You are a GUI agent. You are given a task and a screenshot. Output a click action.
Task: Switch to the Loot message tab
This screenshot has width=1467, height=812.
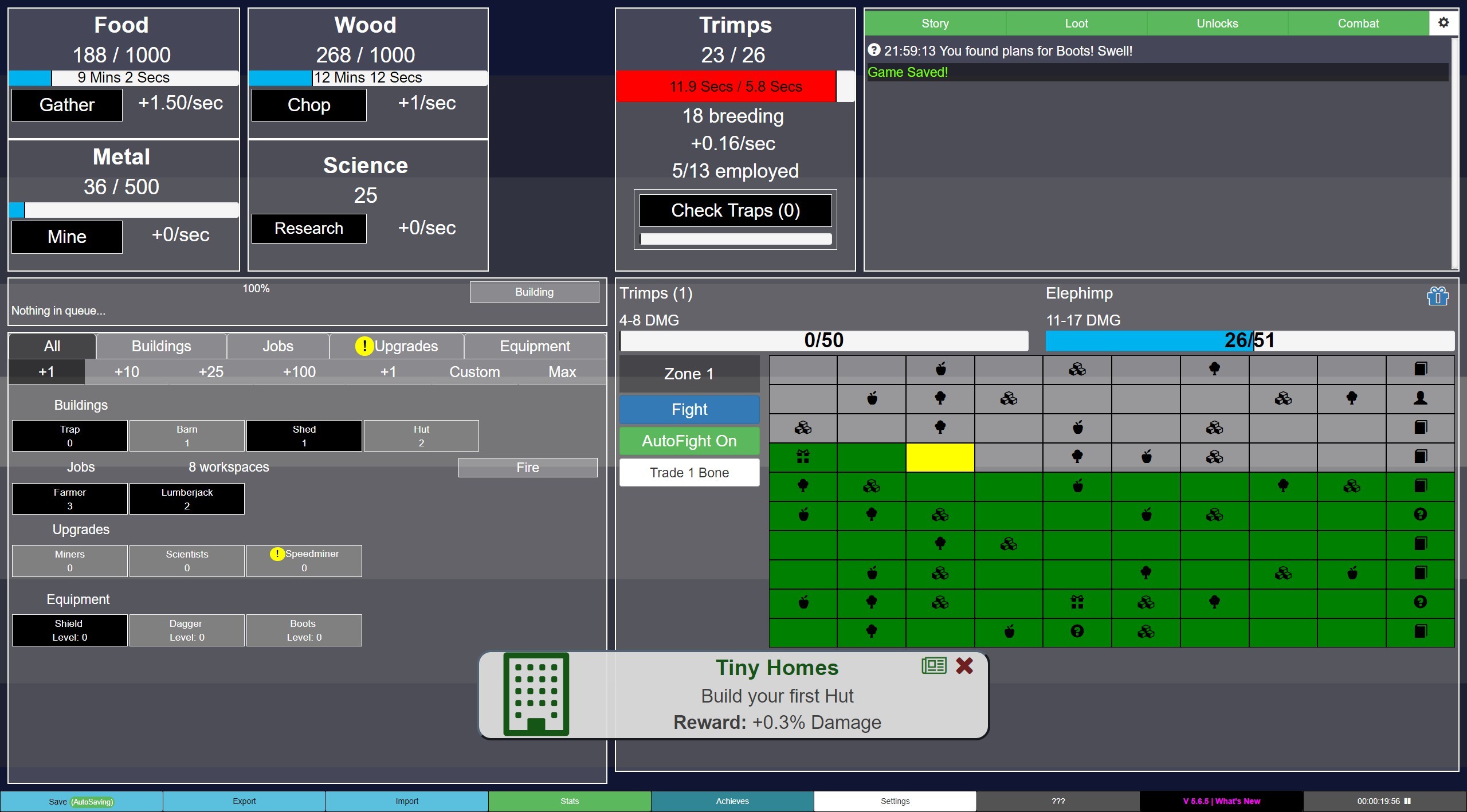tap(1076, 23)
